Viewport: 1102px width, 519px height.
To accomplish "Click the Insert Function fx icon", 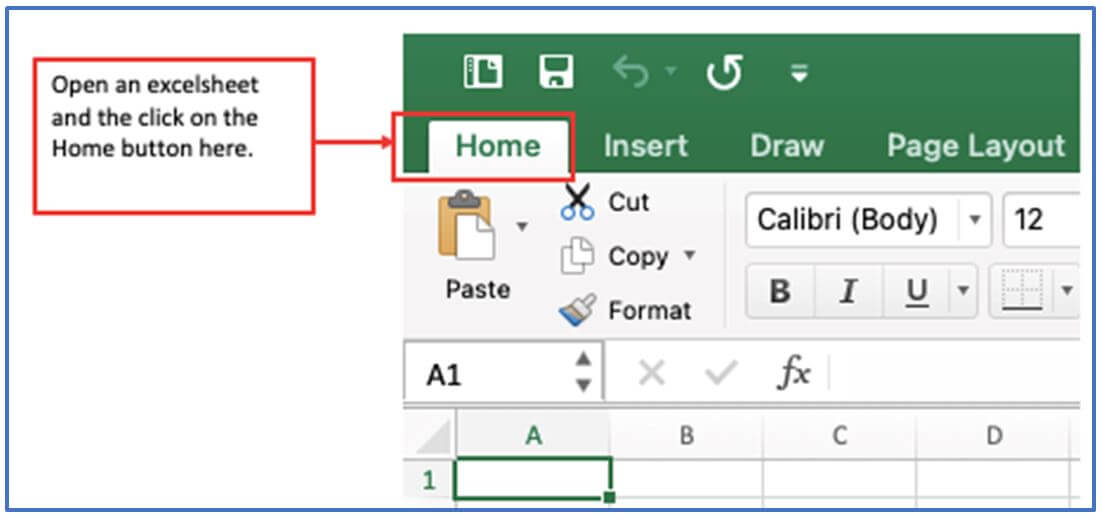I will [793, 373].
